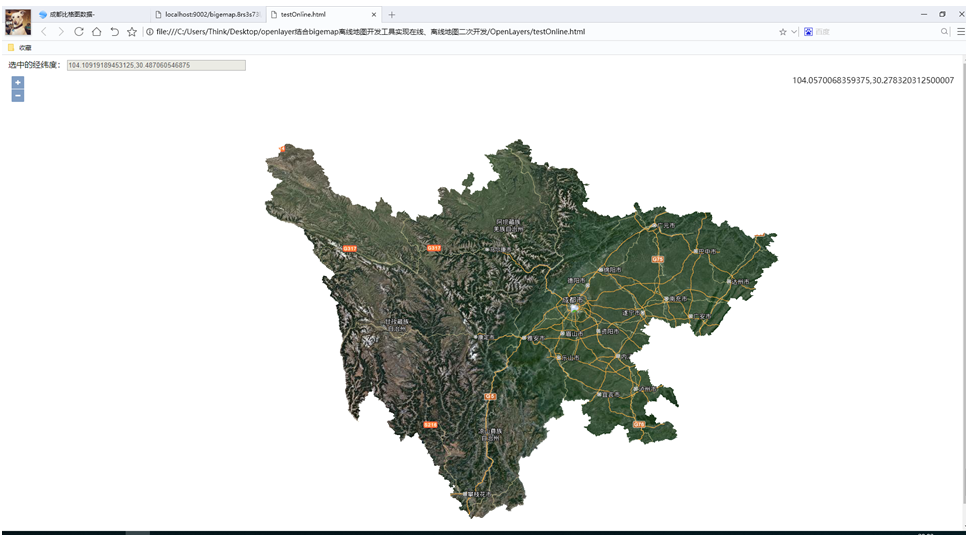Viewport: 966px width, 536px height.
Task: Close the testOnline.html tab
Action: tap(374, 15)
